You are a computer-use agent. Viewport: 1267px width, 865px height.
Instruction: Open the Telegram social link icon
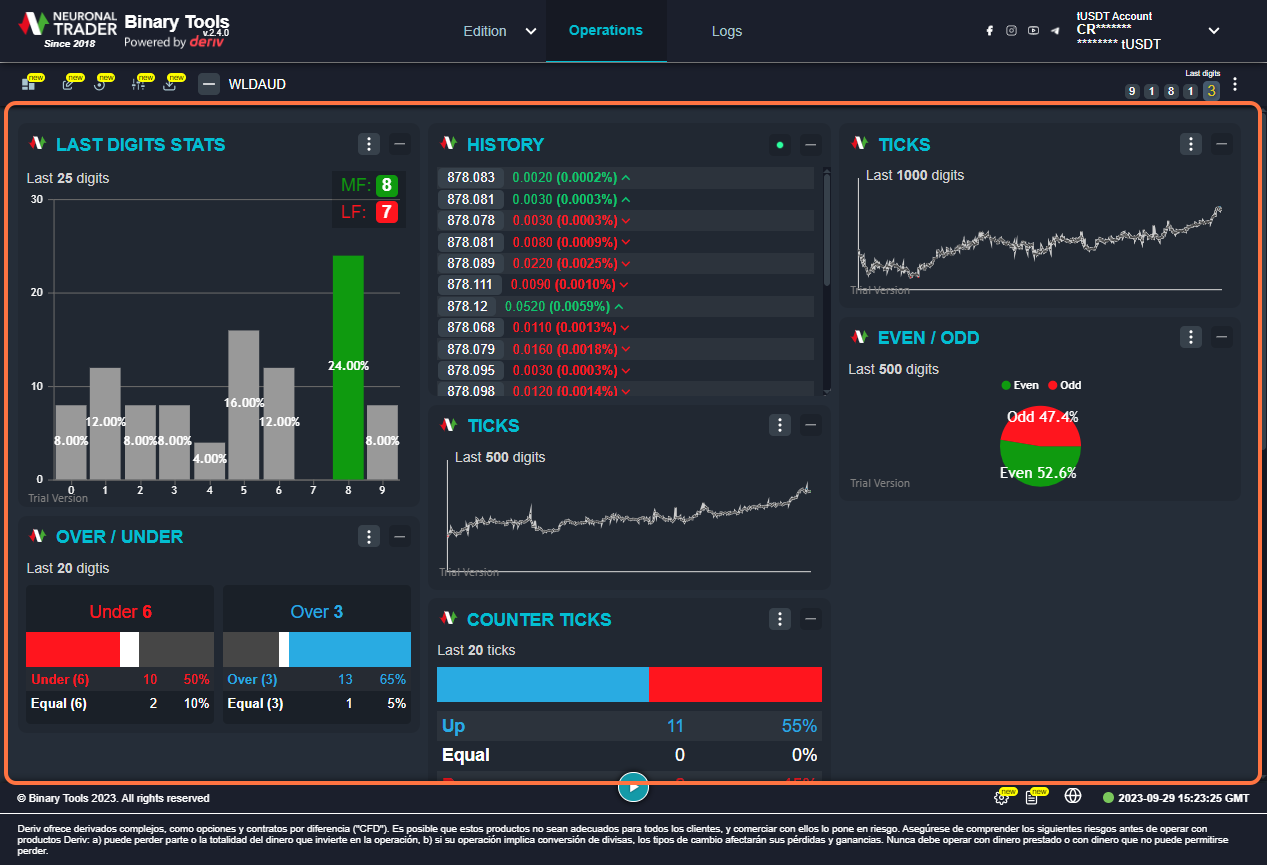(x=1055, y=31)
